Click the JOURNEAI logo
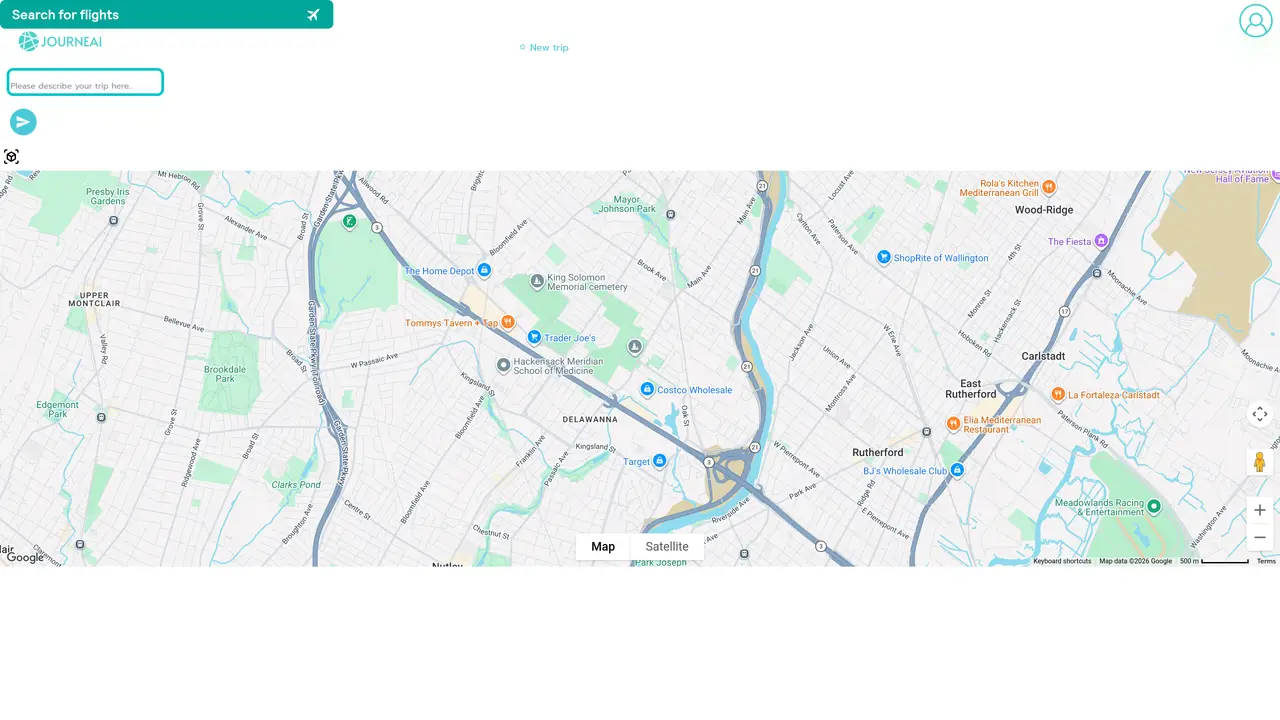 click(60, 42)
